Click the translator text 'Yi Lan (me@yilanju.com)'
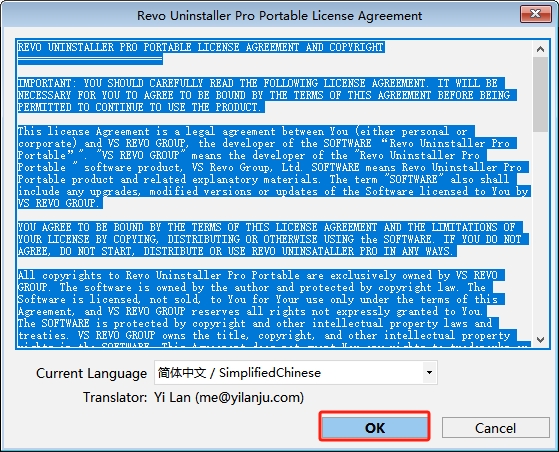 click(229, 397)
